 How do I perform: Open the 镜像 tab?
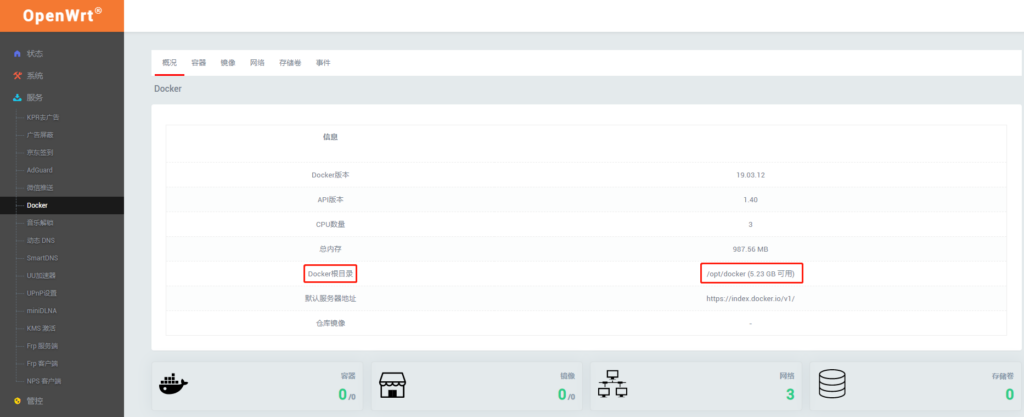(228, 63)
